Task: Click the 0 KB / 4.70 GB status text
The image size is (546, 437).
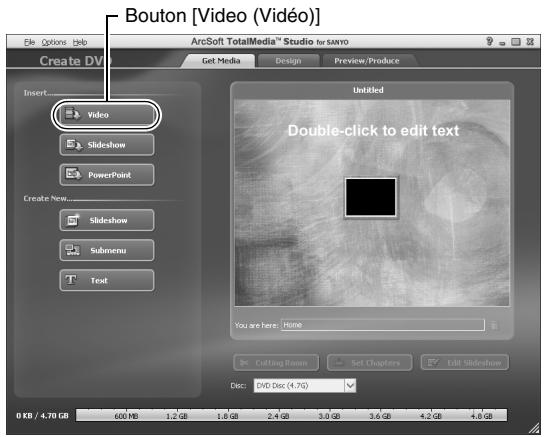Action: 42,416
